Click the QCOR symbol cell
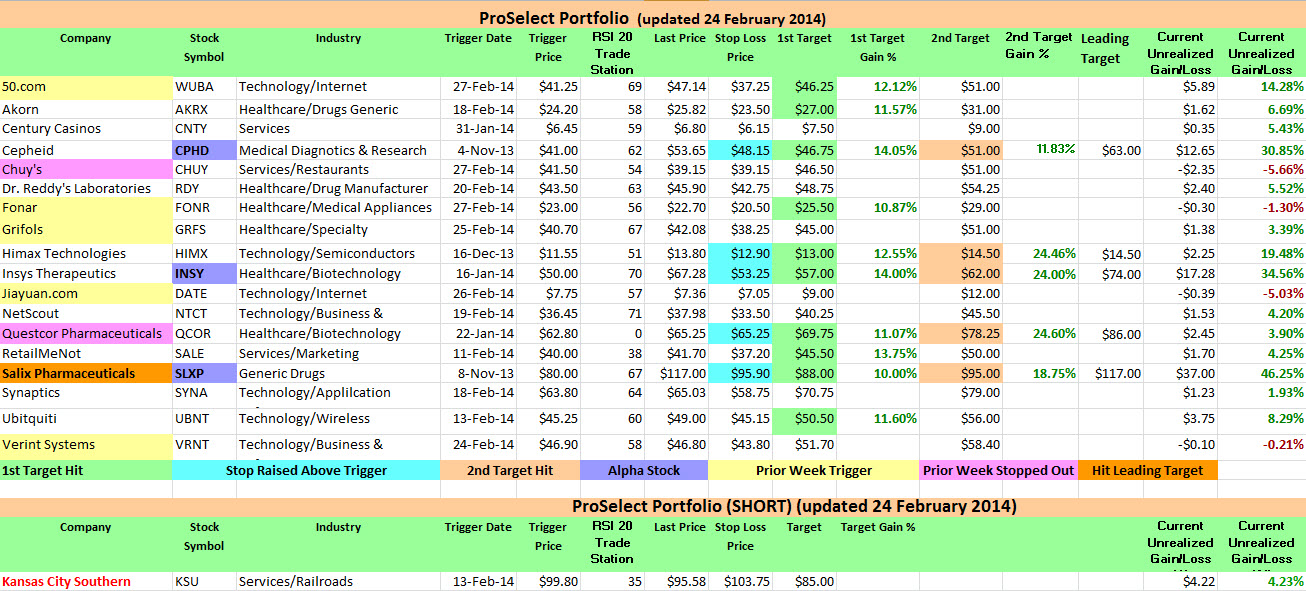 (204, 333)
